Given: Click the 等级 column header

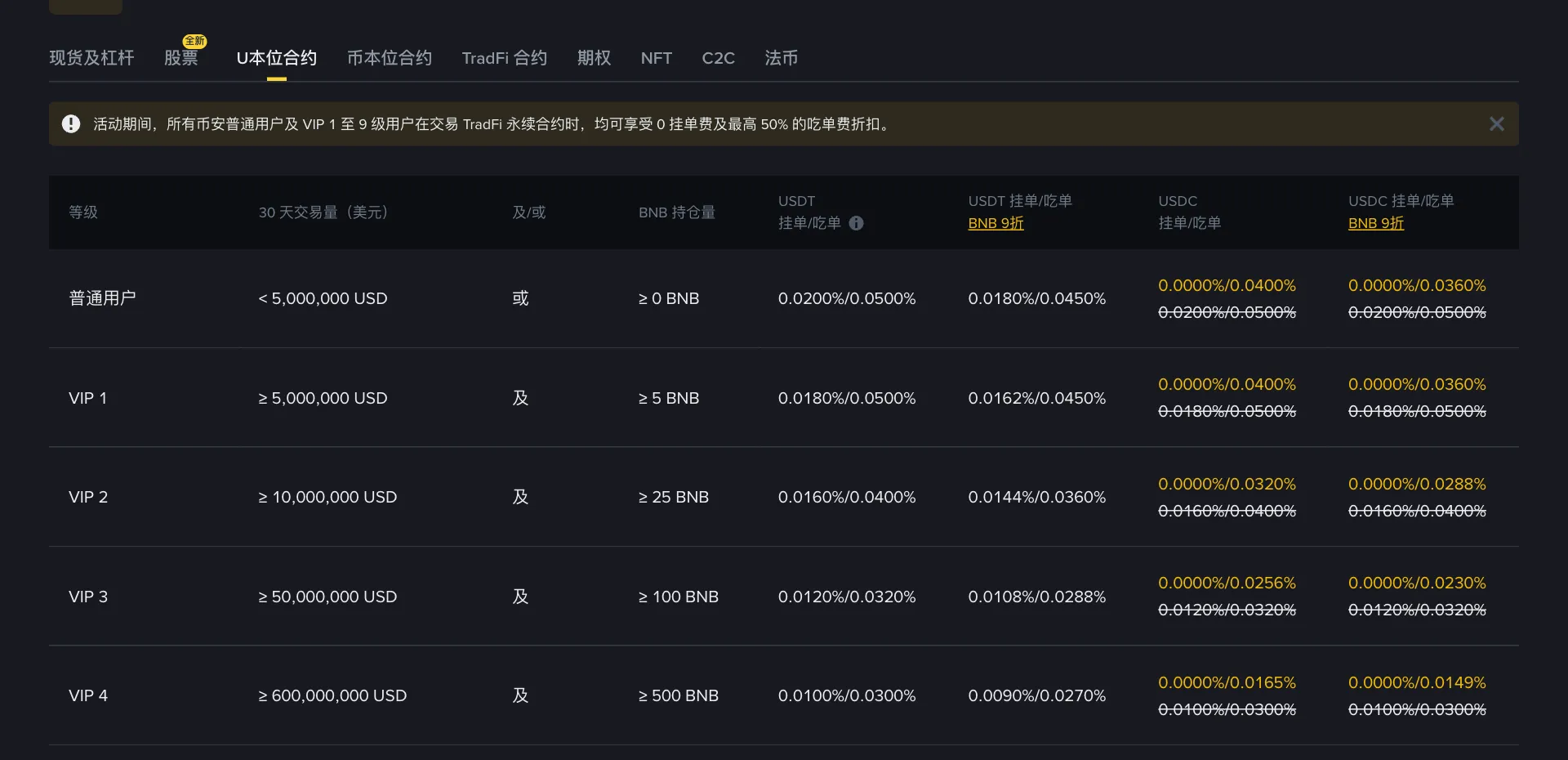Looking at the screenshot, I should click(x=83, y=212).
